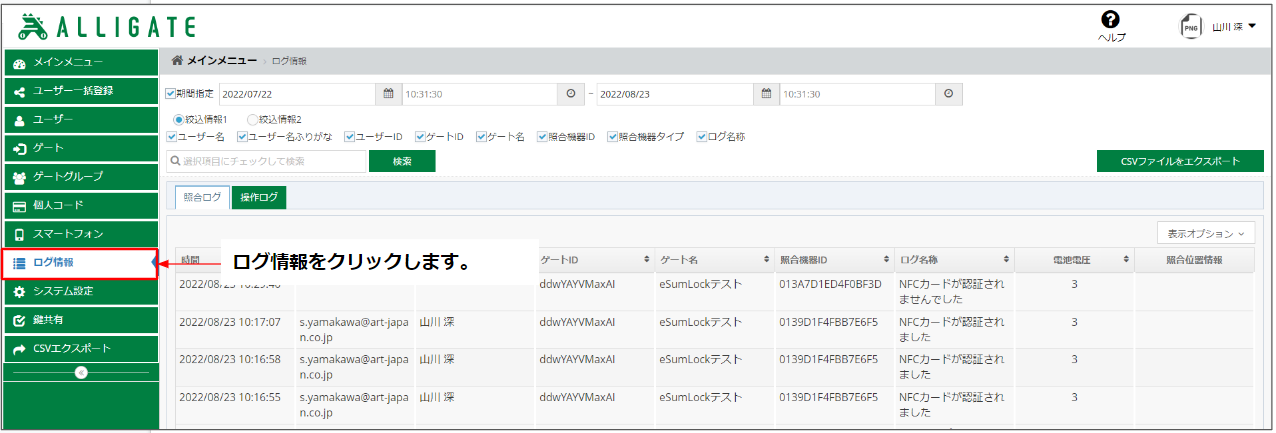The height and width of the screenshot is (433, 1276).
Task: Toggle the ユーザー名ふりがな checkbox
Action: (x=242, y=137)
